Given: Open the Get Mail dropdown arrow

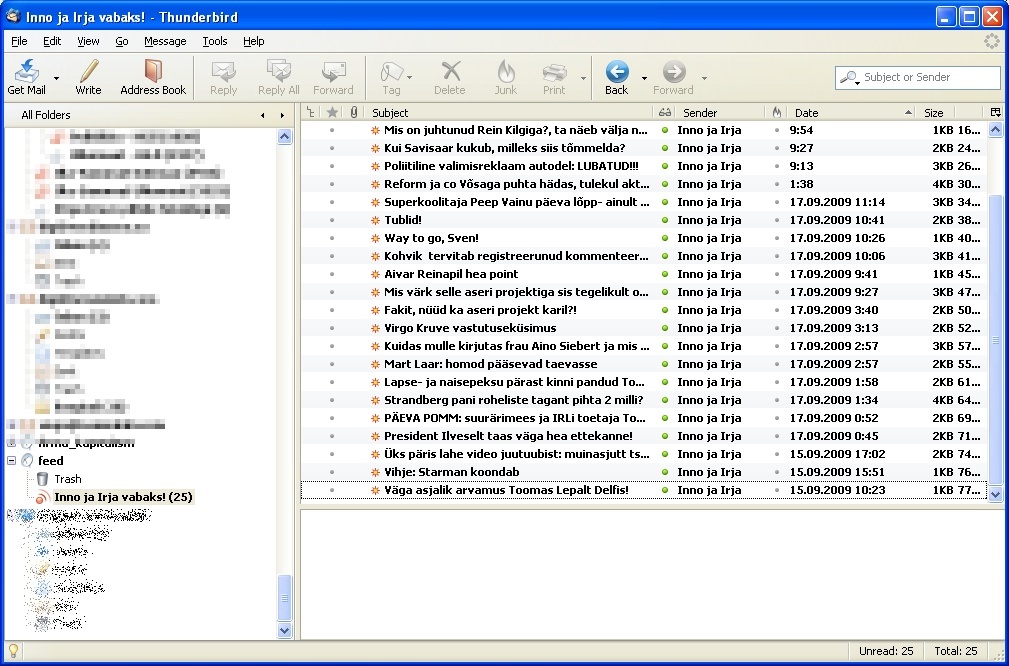Looking at the screenshot, I should click(x=56, y=78).
